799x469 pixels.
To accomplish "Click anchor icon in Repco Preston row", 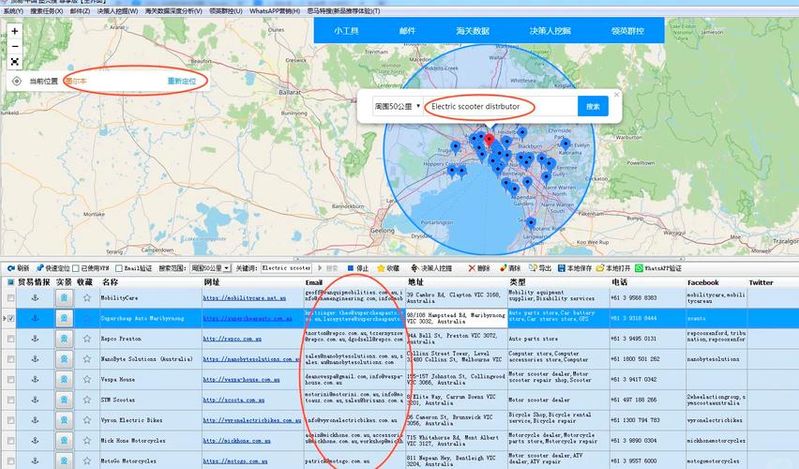I will [x=35, y=338].
